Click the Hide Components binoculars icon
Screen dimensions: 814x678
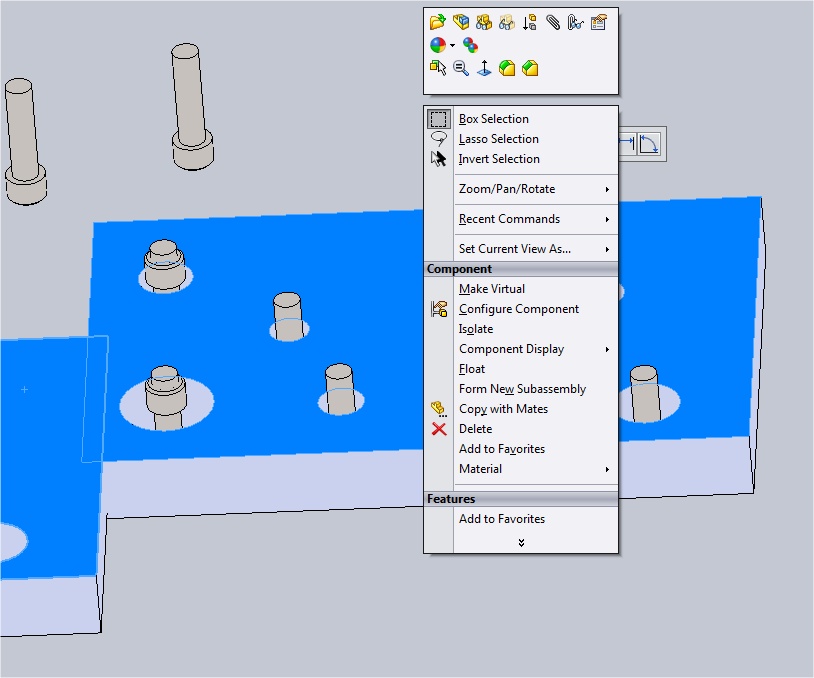484,22
